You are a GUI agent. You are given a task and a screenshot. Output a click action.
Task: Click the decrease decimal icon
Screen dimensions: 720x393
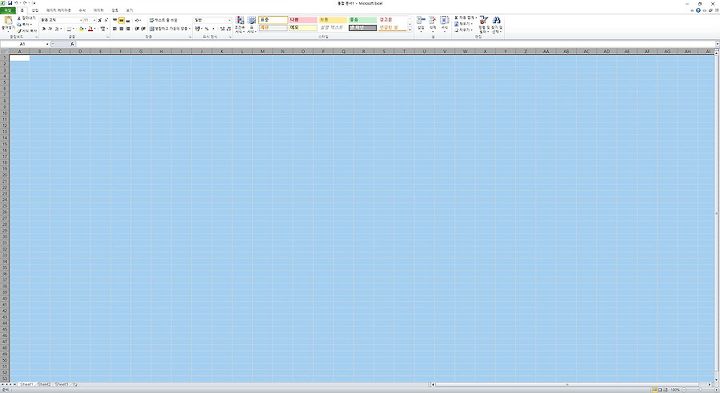(x=229, y=28)
